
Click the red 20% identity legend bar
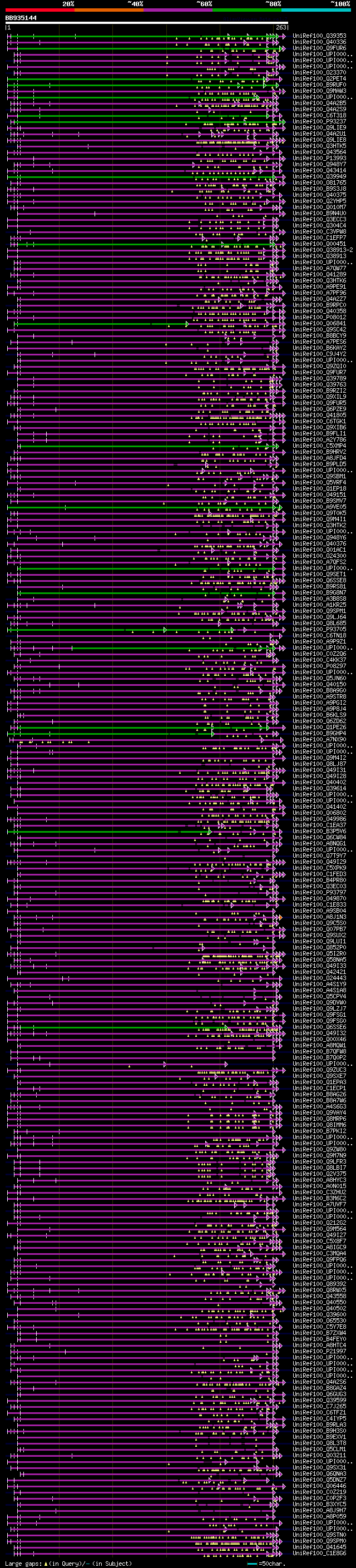(40, 10)
